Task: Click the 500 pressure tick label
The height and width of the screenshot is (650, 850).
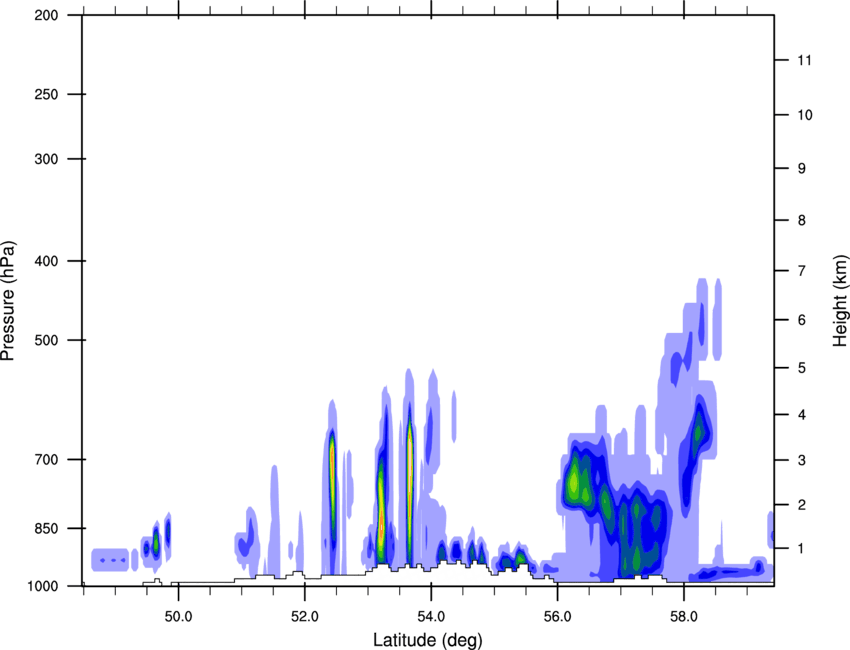Action: click(x=46, y=340)
